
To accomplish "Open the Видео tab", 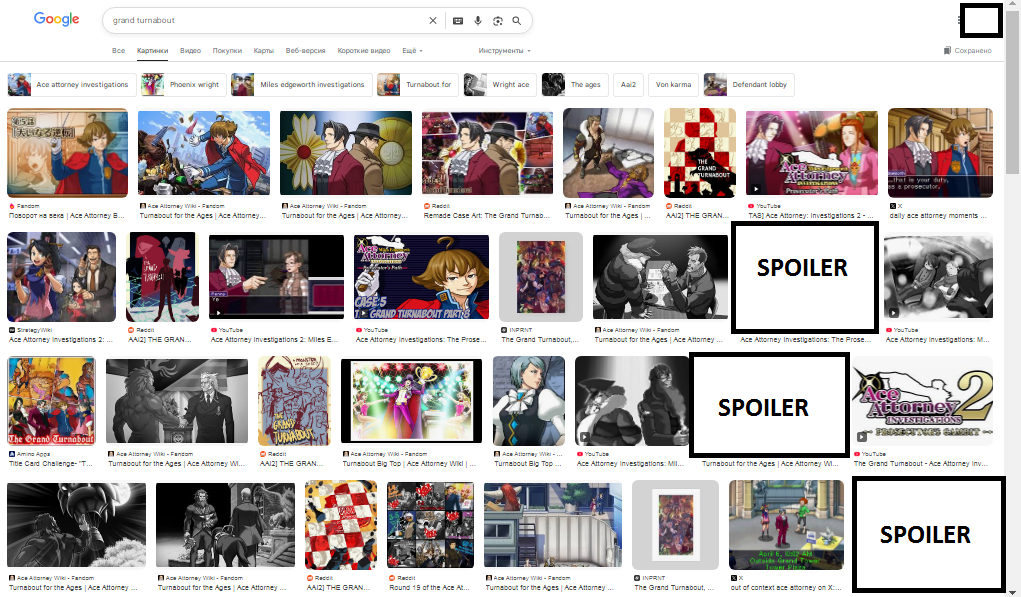I will [190, 51].
